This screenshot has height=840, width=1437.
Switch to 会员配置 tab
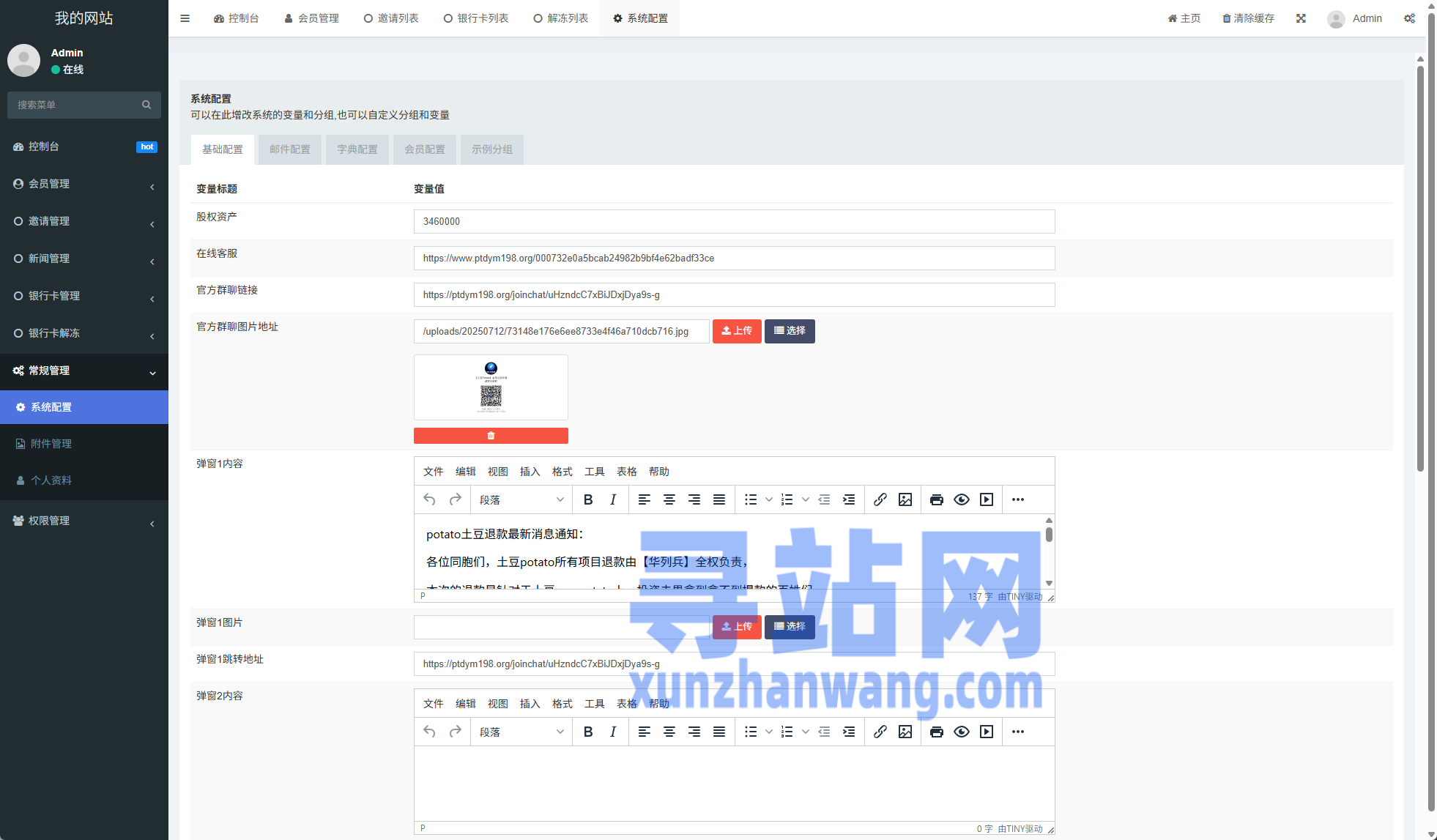pyautogui.click(x=425, y=149)
